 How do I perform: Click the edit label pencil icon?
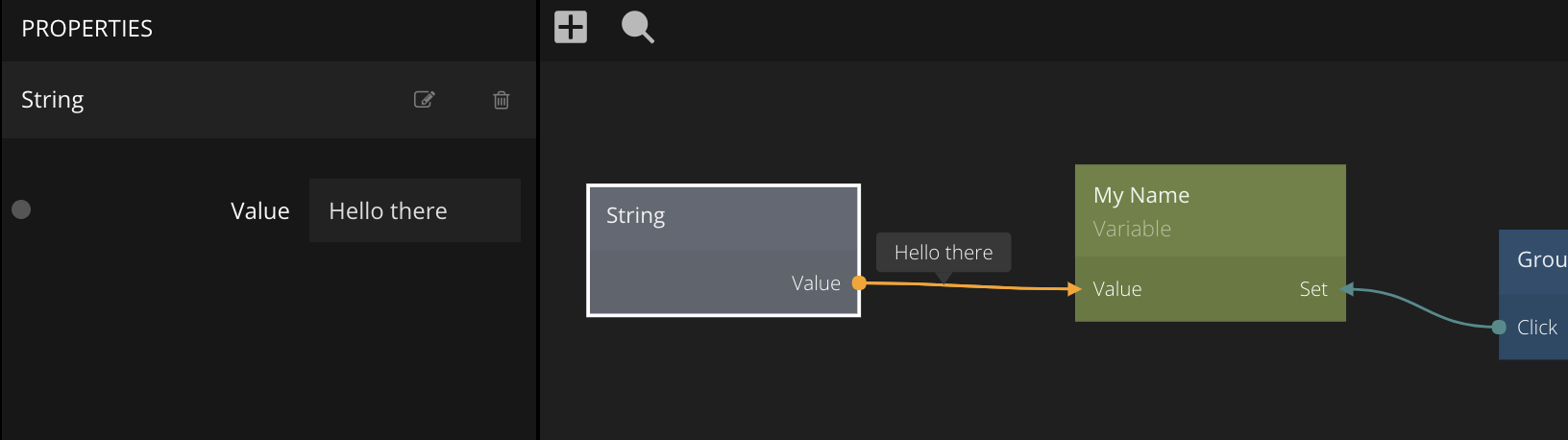coord(424,100)
